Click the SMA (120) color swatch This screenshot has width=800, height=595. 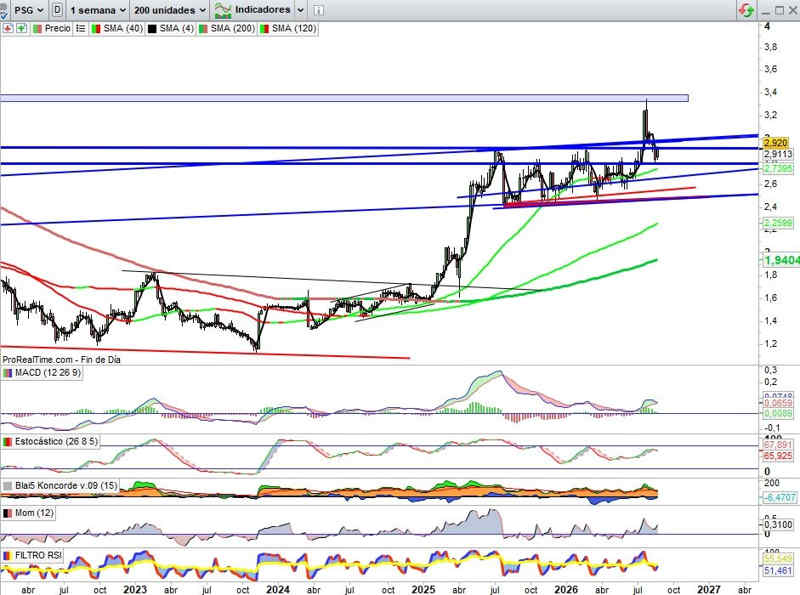264,29
